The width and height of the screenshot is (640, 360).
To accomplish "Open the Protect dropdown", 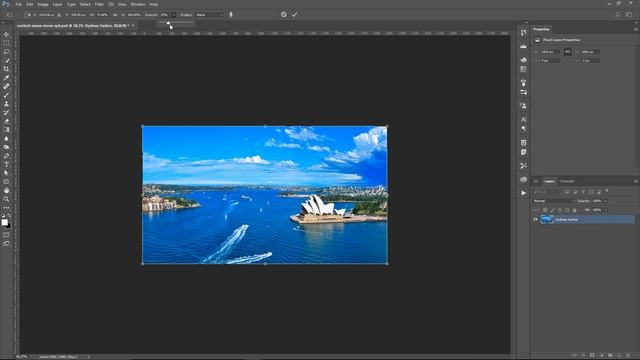I will click(x=210, y=15).
